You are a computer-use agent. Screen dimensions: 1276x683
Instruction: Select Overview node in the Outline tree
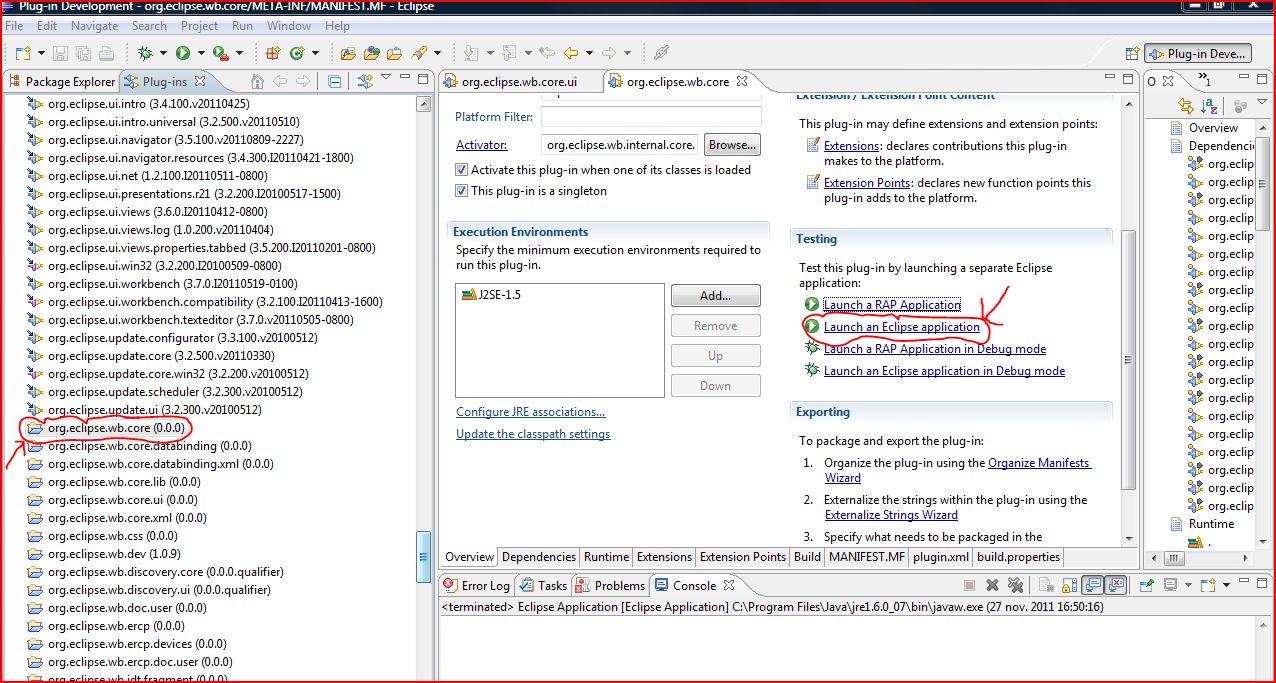coord(1212,128)
